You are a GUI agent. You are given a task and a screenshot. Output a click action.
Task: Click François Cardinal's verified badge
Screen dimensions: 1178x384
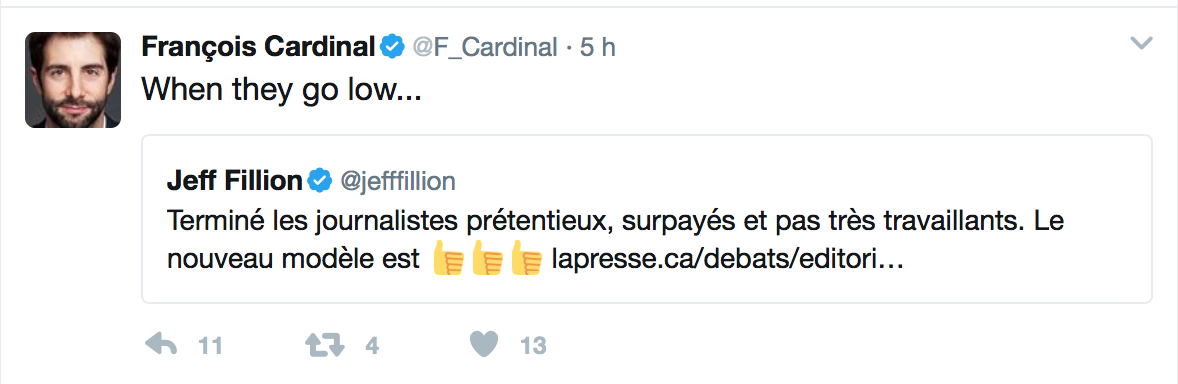click(391, 47)
